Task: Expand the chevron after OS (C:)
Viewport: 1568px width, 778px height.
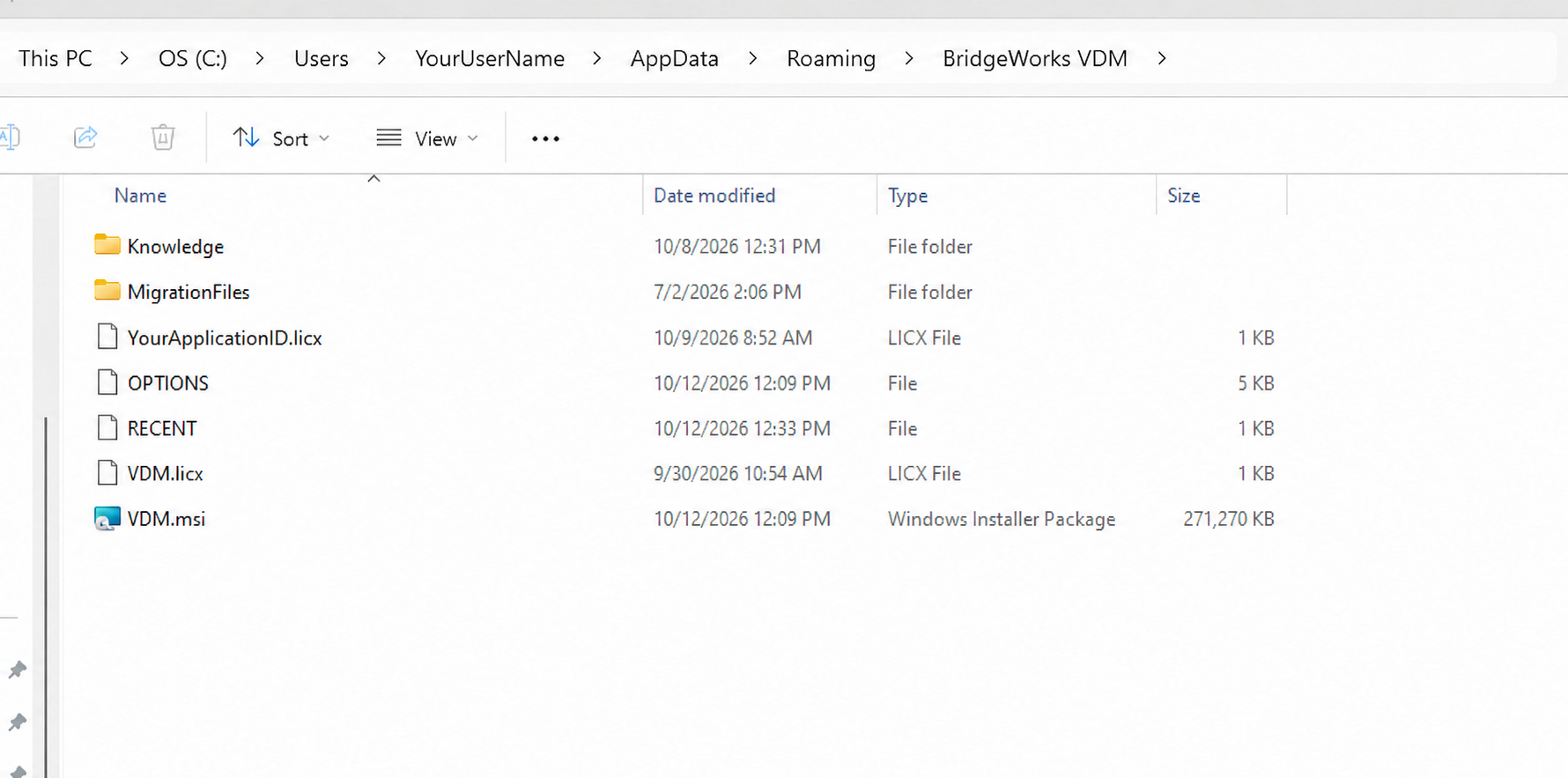Action: [260, 58]
